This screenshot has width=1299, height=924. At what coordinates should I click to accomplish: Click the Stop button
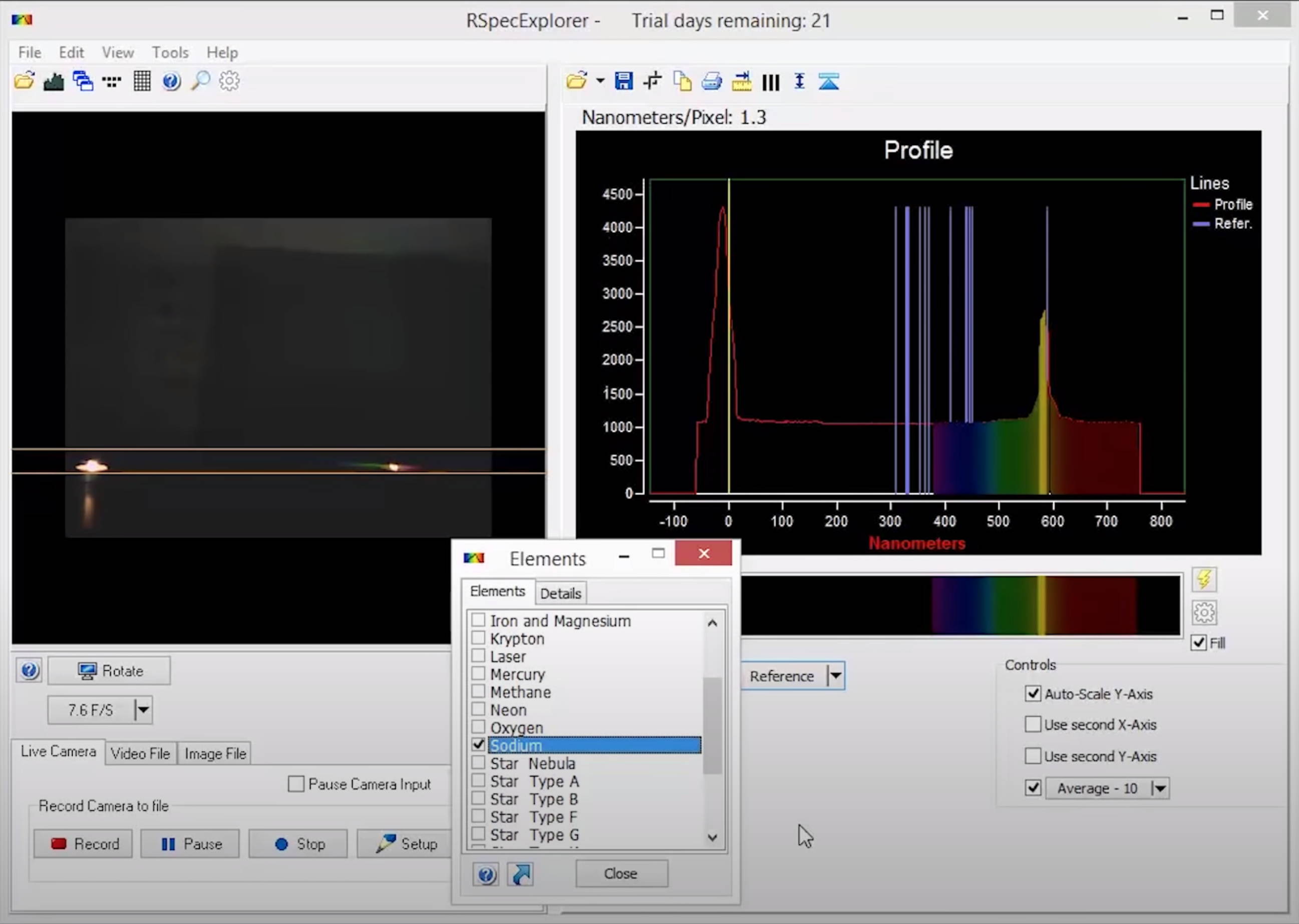[x=298, y=843]
